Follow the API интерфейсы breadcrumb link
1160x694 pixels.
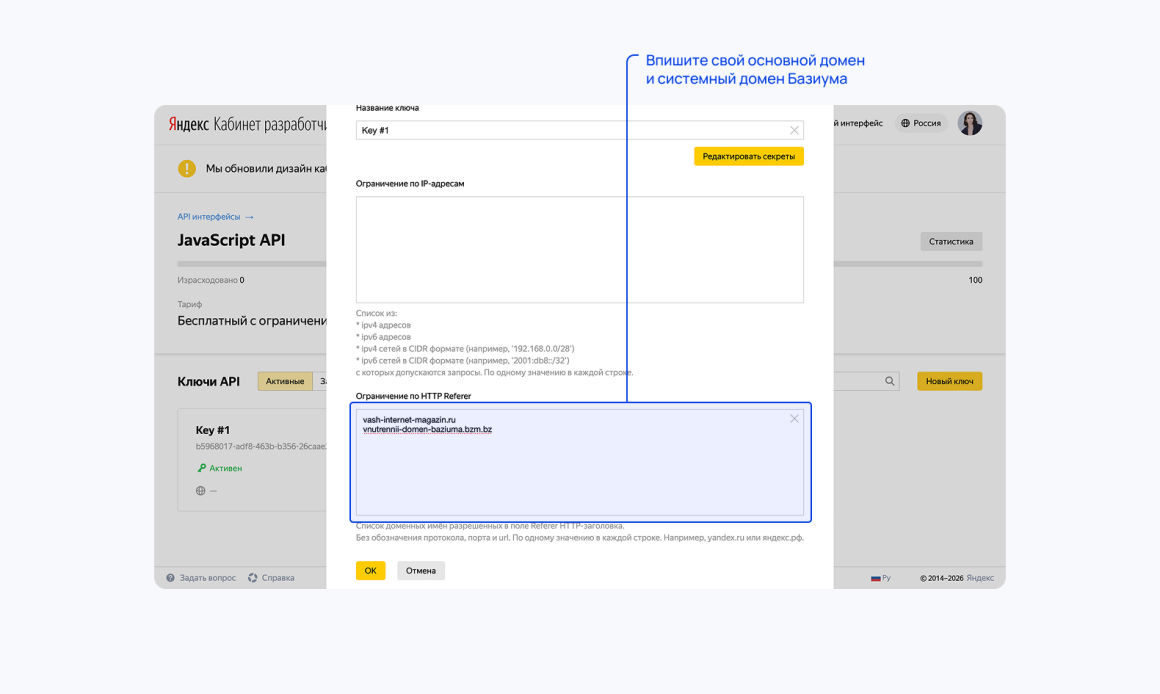pyautogui.click(x=209, y=217)
